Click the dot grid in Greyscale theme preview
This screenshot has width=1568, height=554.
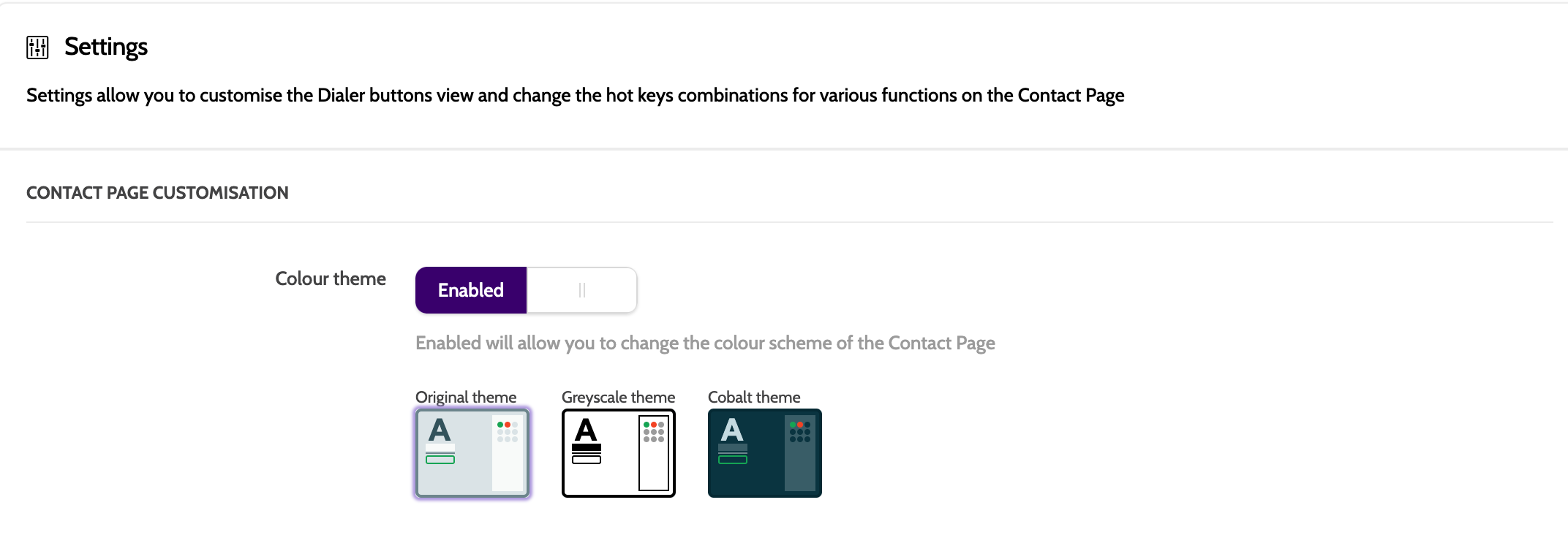click(x=654, y=432)
